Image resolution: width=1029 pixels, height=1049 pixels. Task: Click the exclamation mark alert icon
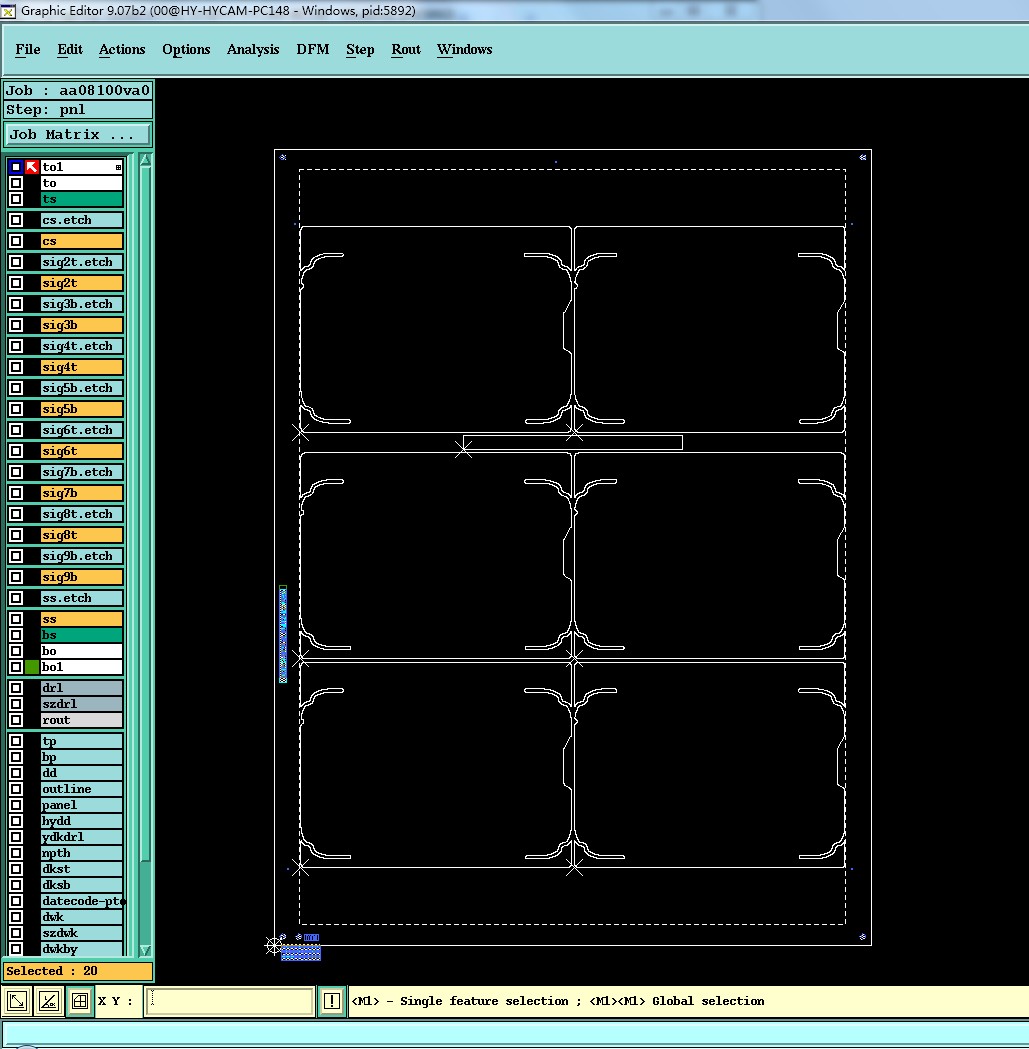332,1001
